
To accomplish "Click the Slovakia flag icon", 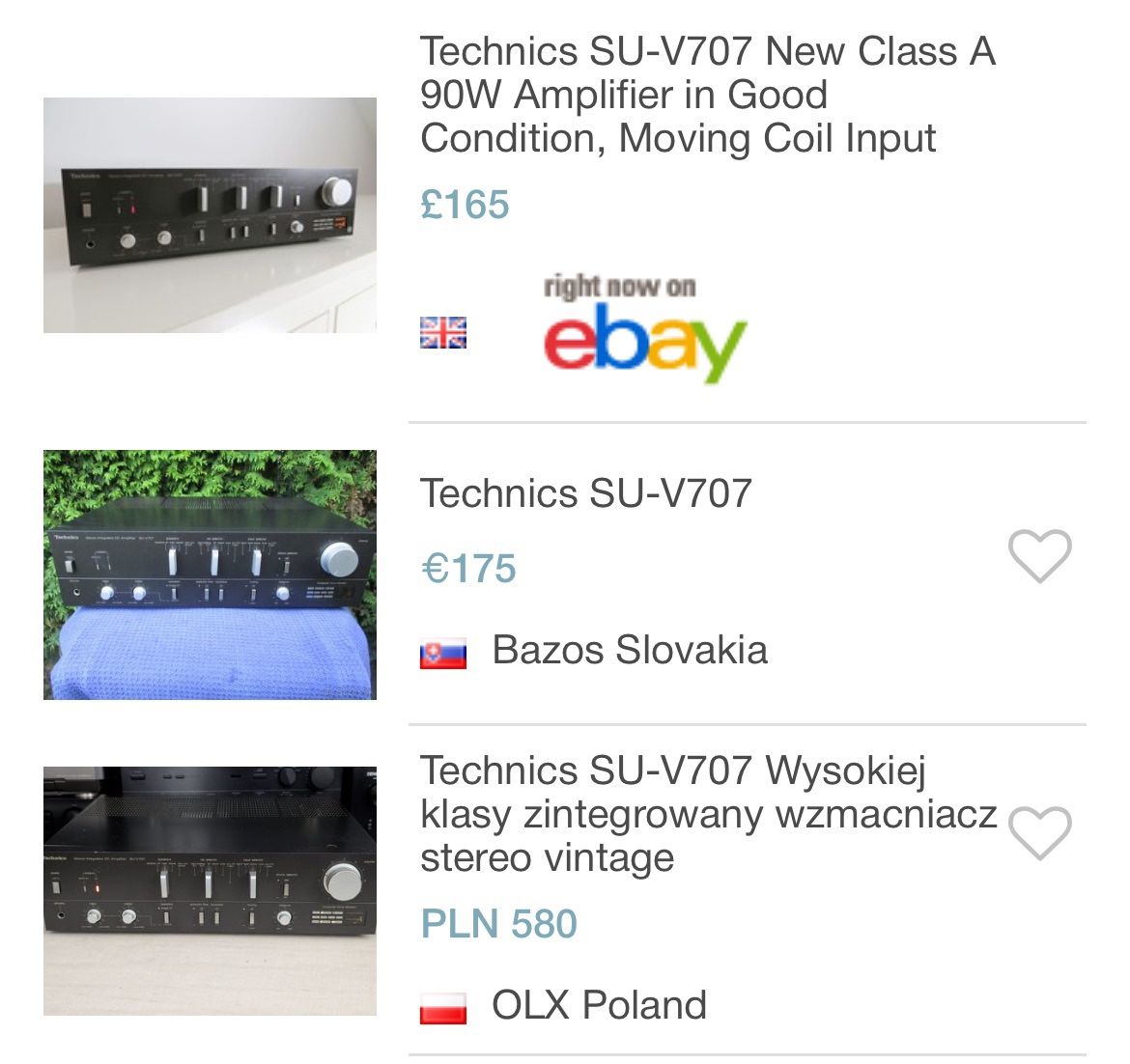I will point(443,654).
